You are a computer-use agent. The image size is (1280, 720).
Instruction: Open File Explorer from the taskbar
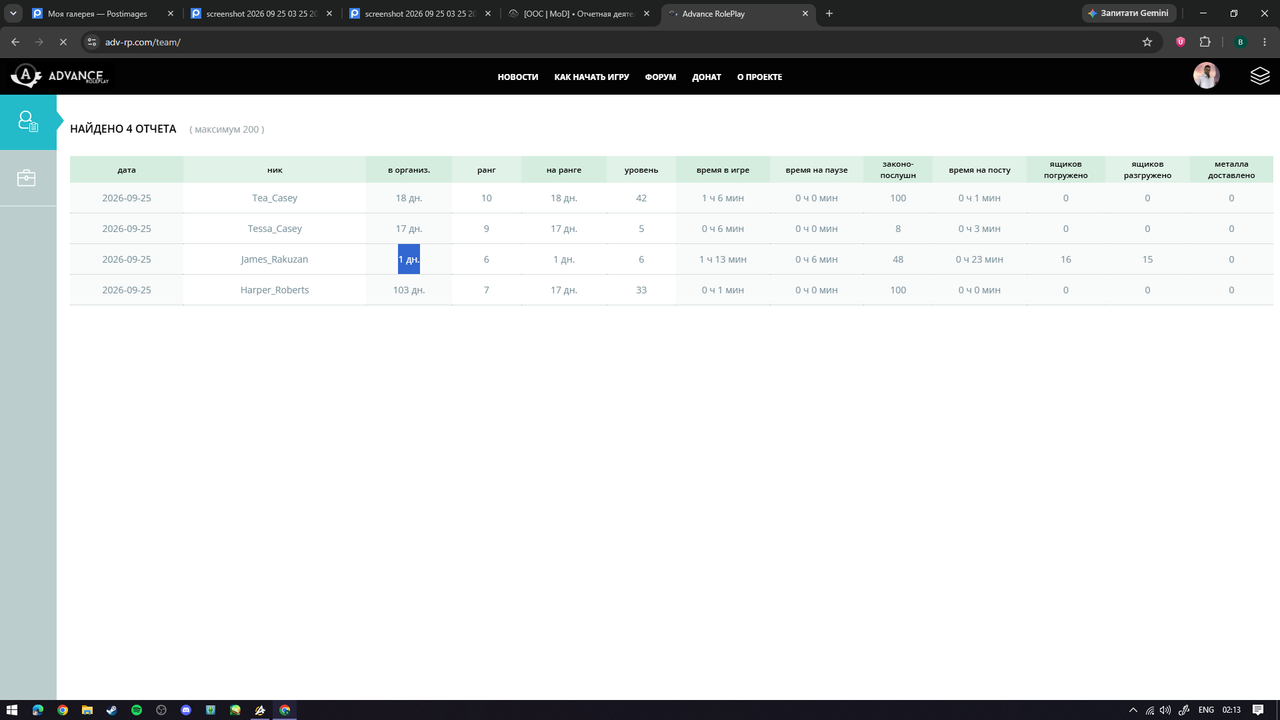pos(87,710)
